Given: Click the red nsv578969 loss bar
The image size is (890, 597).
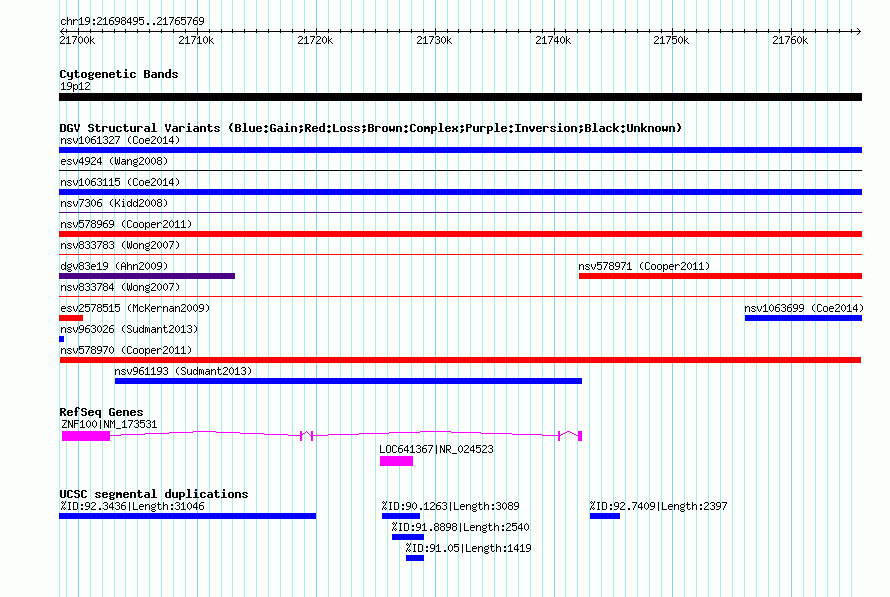Looking at the screenshot, I should pos(460,234).
